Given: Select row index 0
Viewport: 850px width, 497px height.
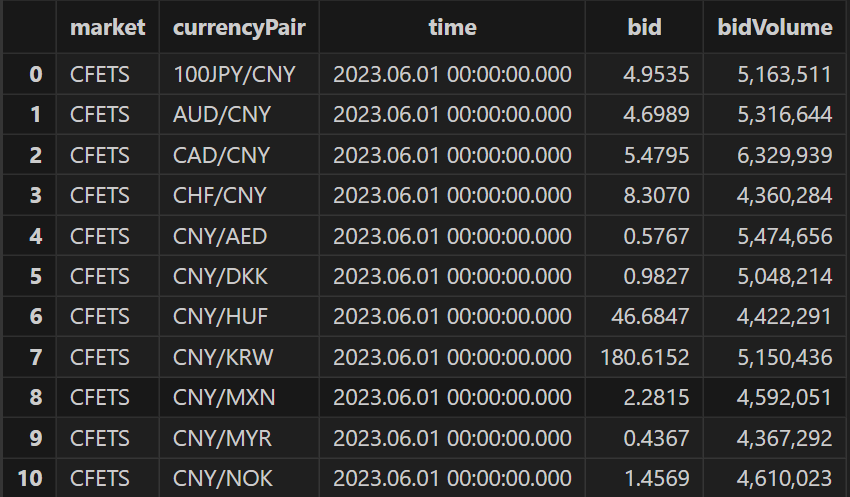Looking at the screenshot, I should click(x=36, y=74).
